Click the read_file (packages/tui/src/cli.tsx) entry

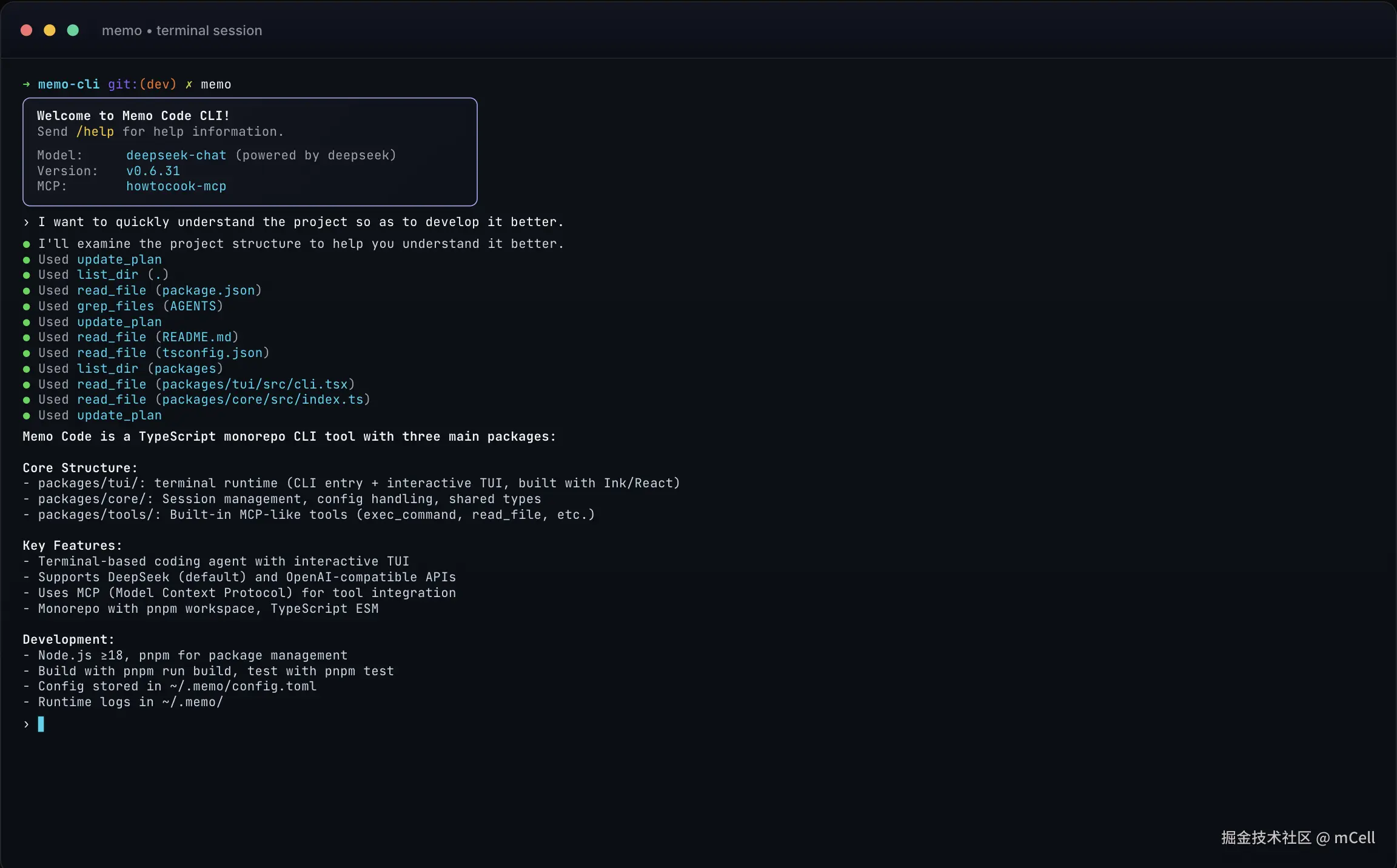click(215, 384)
